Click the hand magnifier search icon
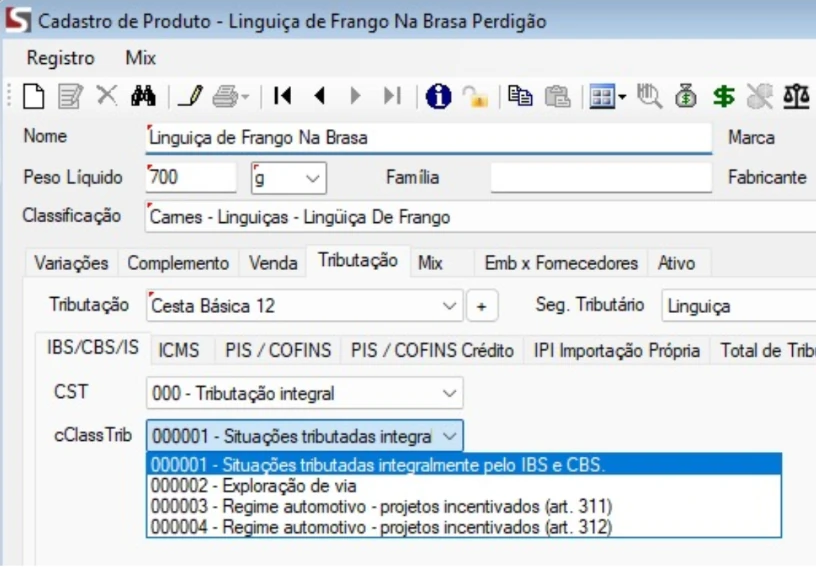The width and height of the screenshot is (816, 567). 649,97
